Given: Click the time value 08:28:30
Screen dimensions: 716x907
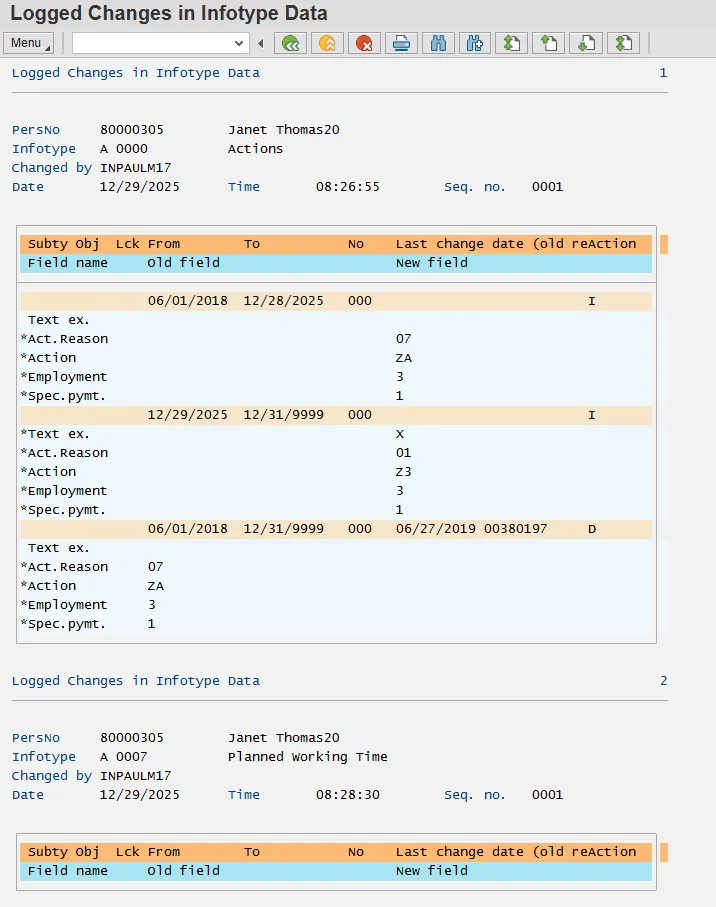Looking at the screenshot, I should 348,795.
